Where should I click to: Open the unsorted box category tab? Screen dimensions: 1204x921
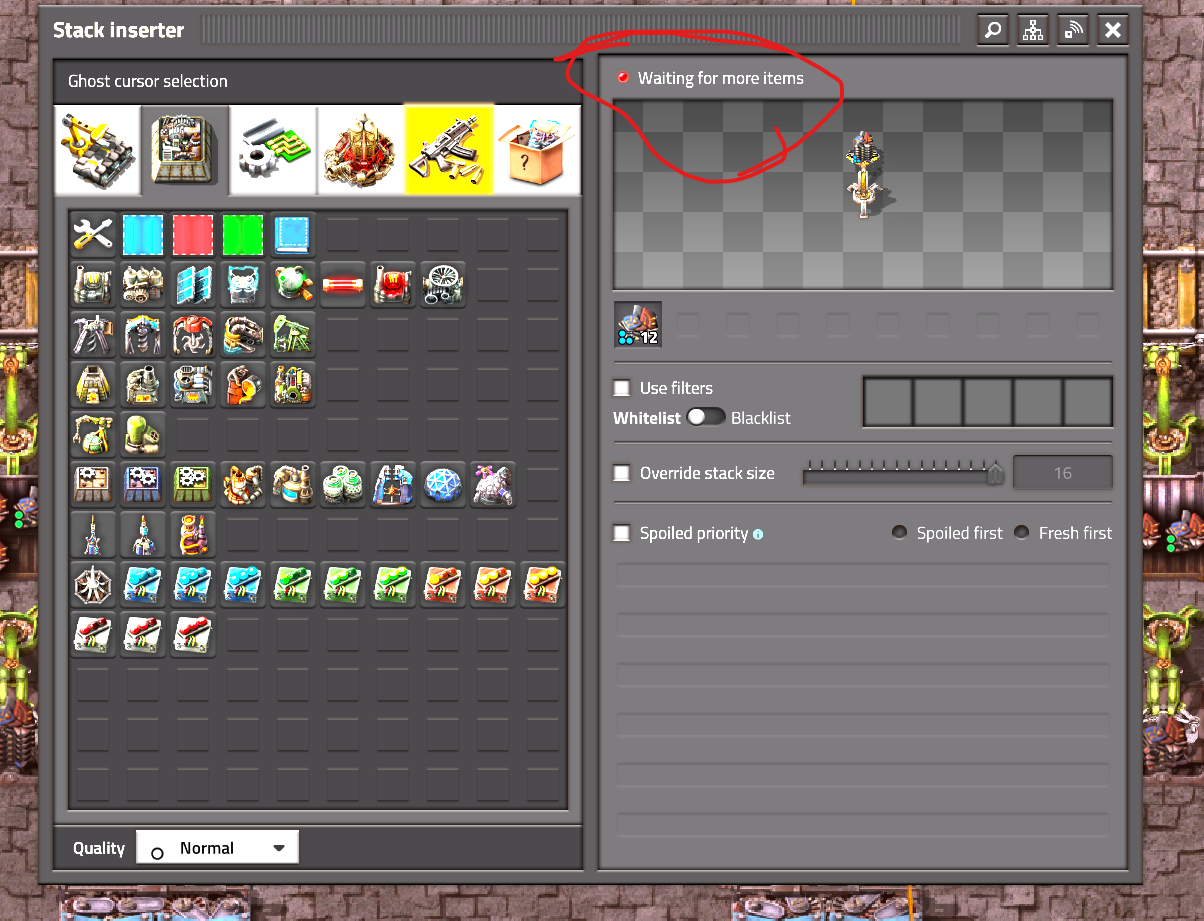[x=537, y=150]
